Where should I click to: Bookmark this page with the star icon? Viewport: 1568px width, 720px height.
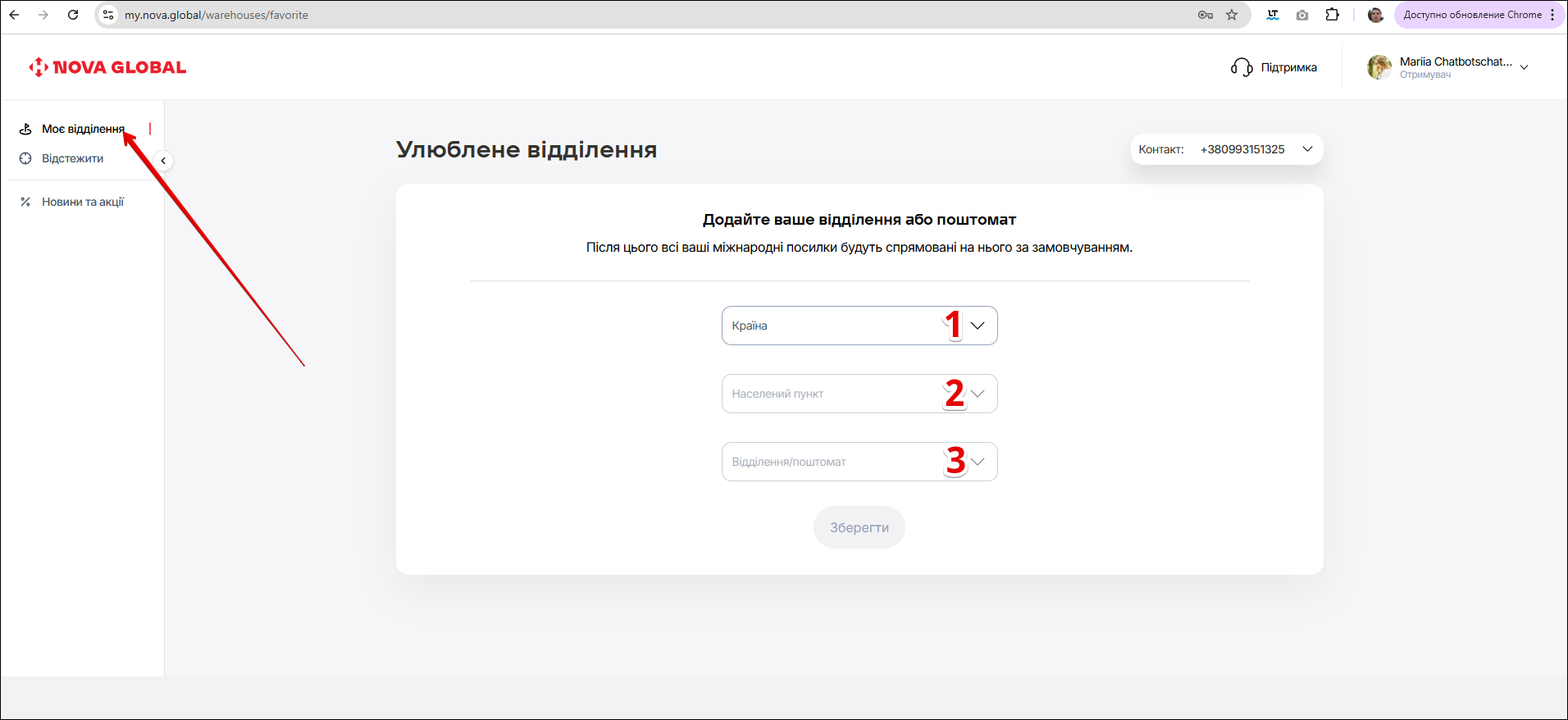(1232, 15)
